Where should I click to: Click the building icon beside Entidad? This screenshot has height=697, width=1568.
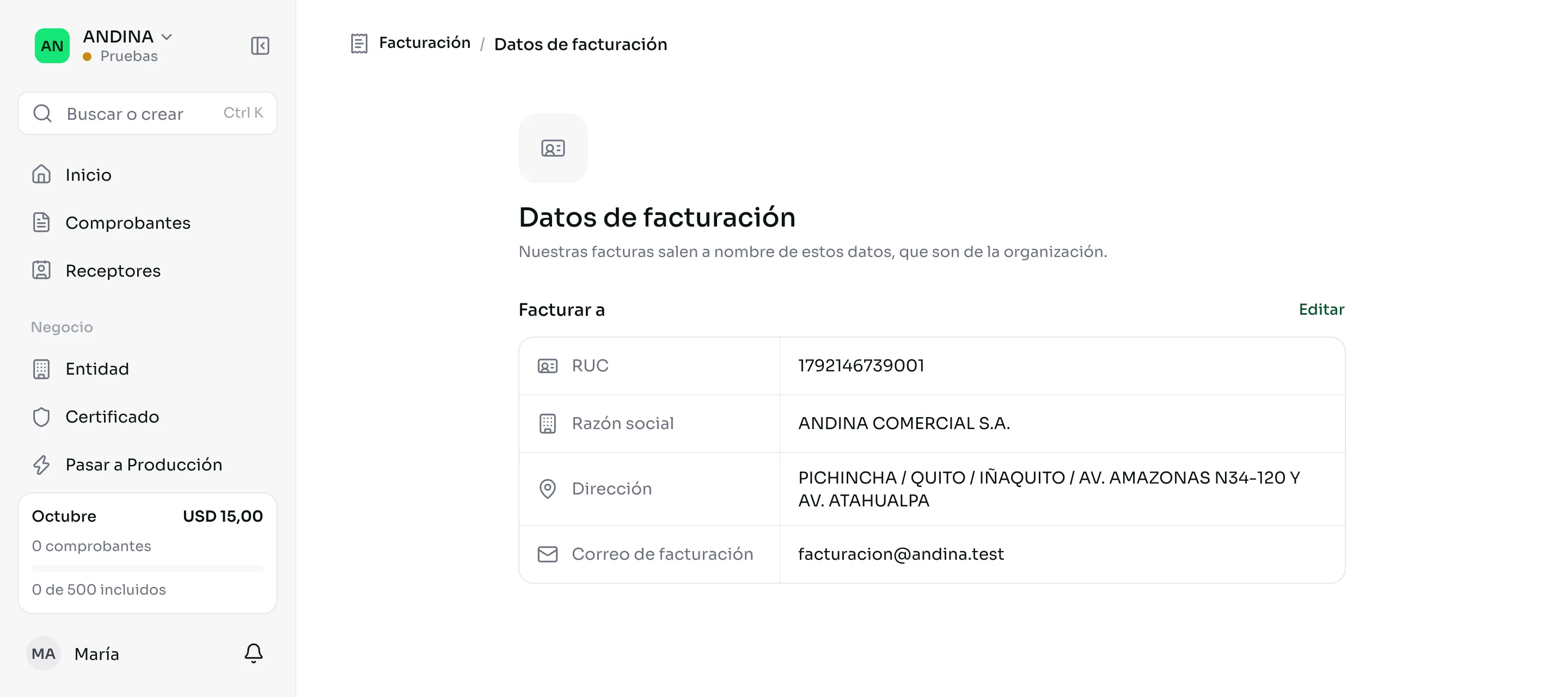point(41,369)
